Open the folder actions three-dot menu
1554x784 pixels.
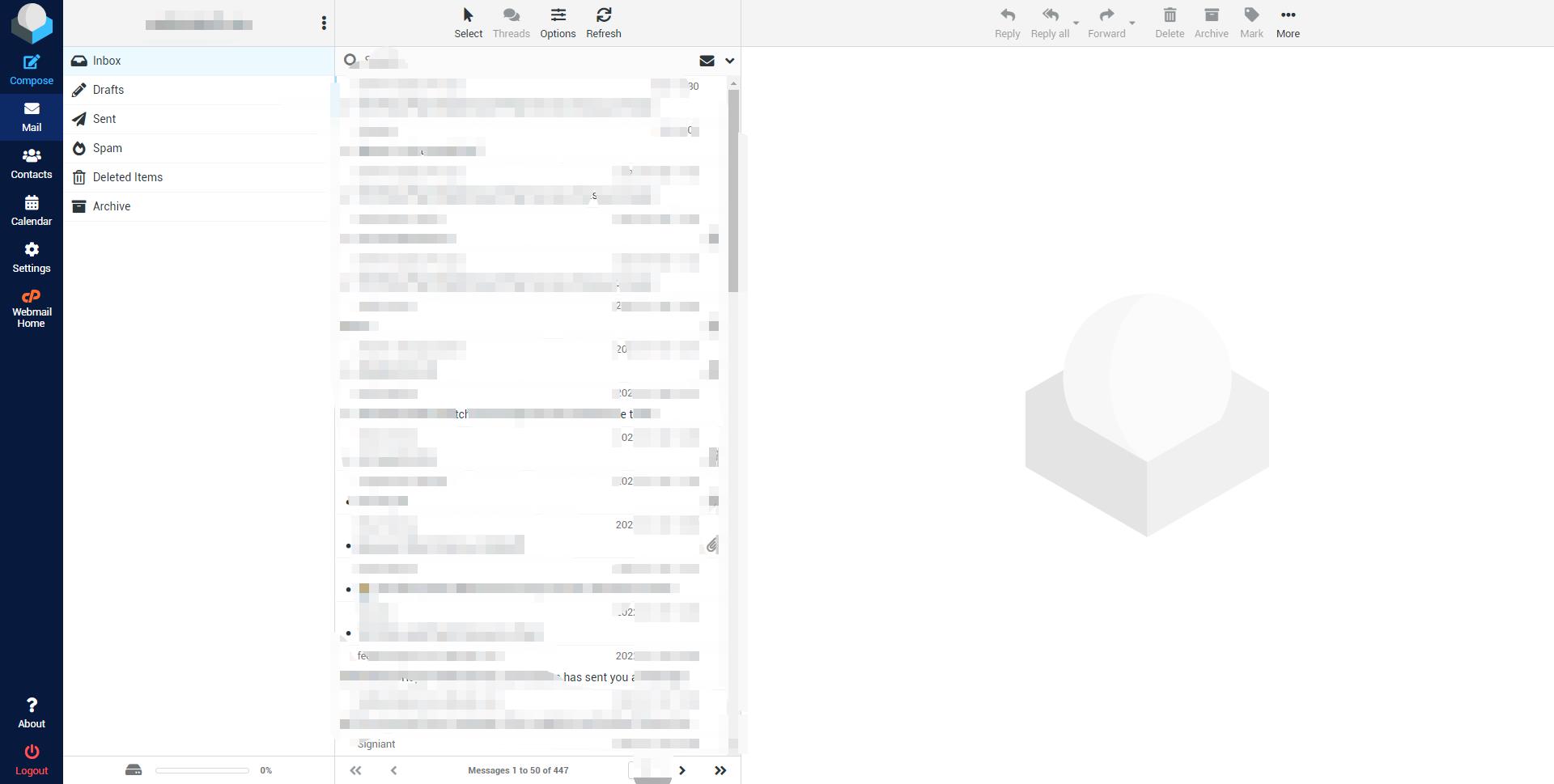click(324, 23)
